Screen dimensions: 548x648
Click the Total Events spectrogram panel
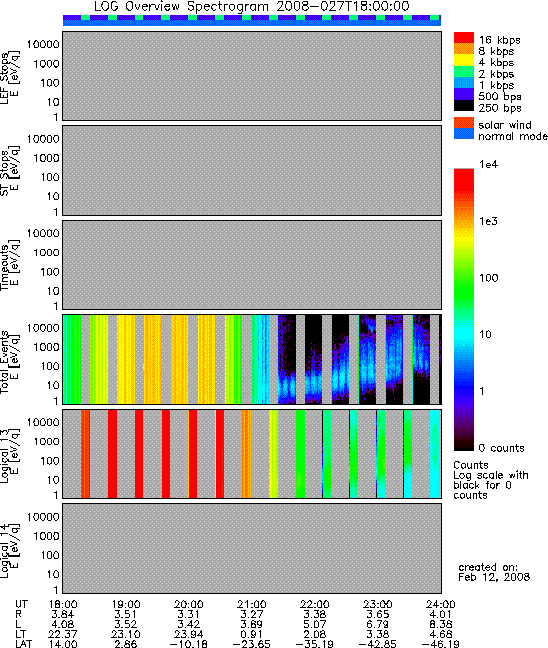(x=252, y=360)
